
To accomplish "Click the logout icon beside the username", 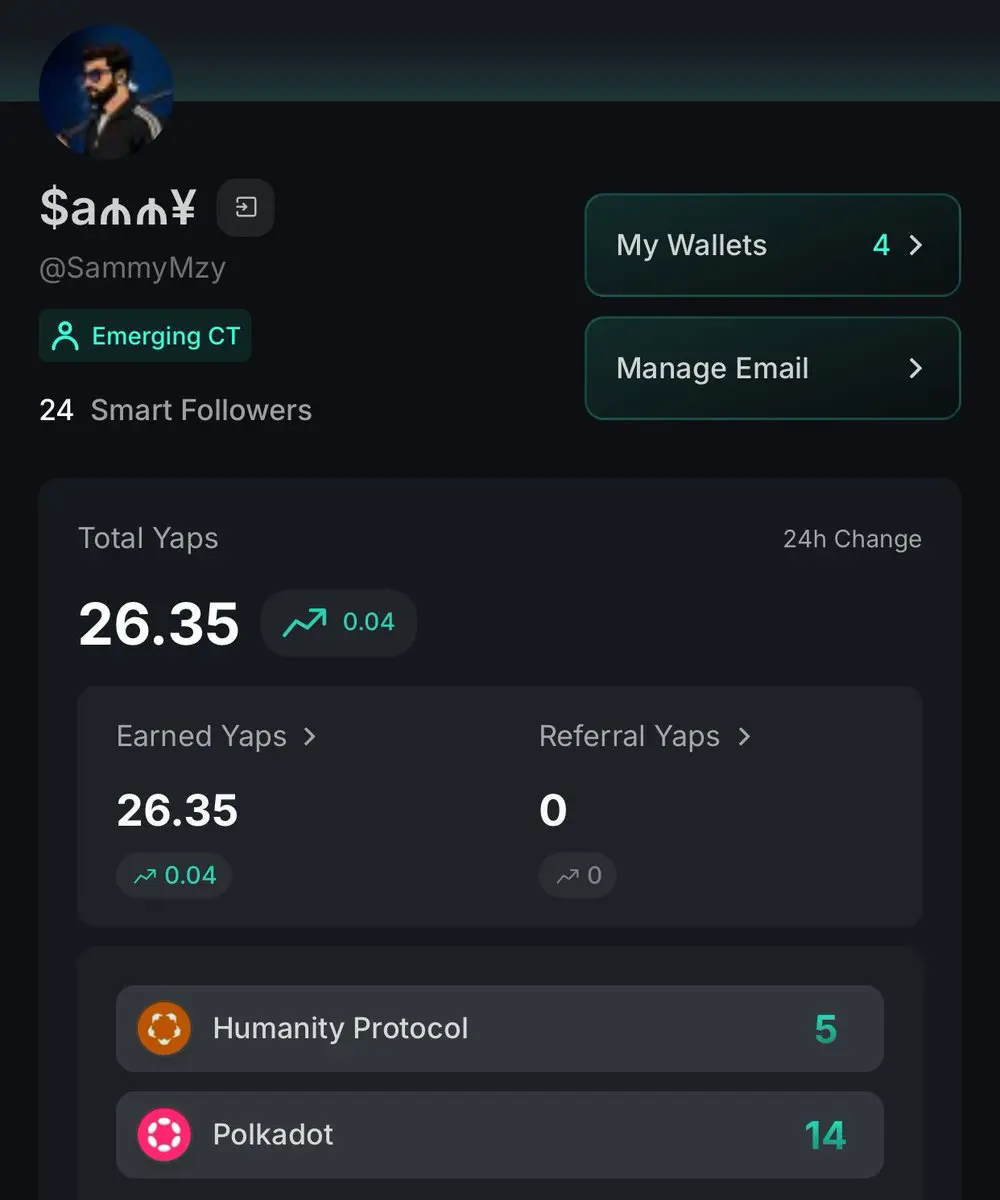I will (245, 208).
